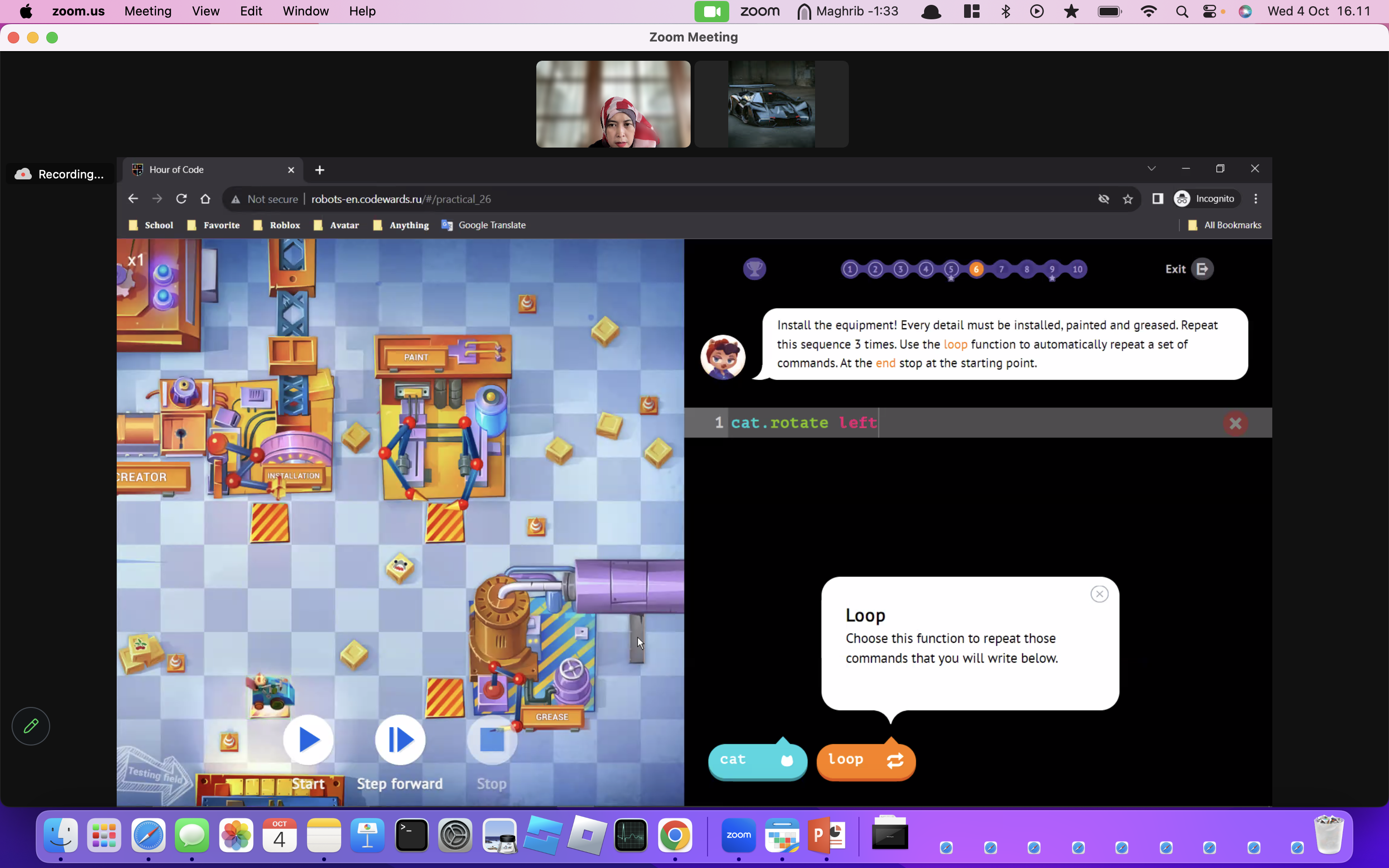
Task: Close the Loop tooltip popup
Action: click(1099, 594)
